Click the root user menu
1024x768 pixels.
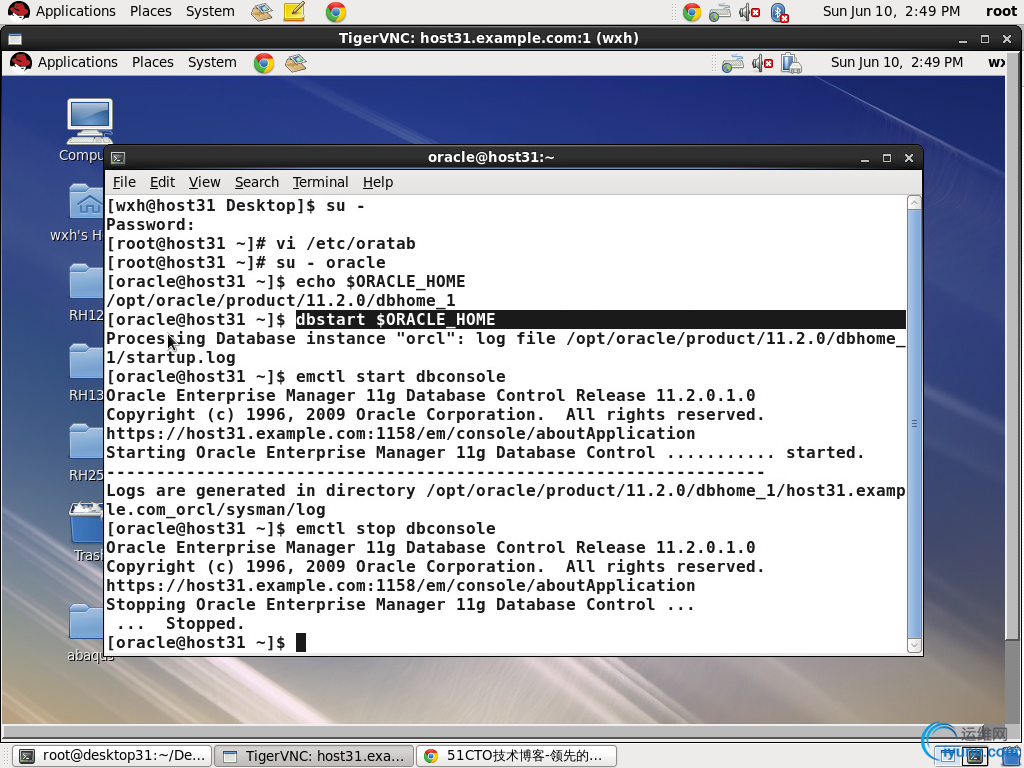coord(1001,11)
